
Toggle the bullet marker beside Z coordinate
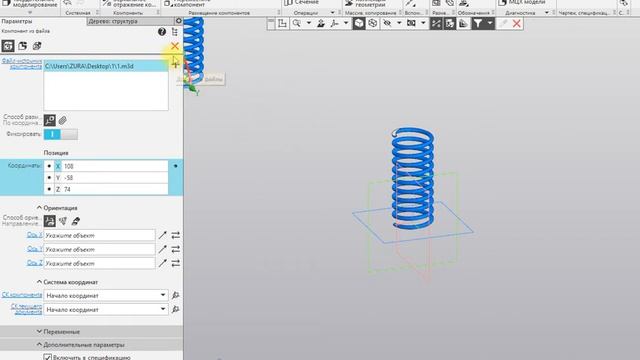coord(49,189)
